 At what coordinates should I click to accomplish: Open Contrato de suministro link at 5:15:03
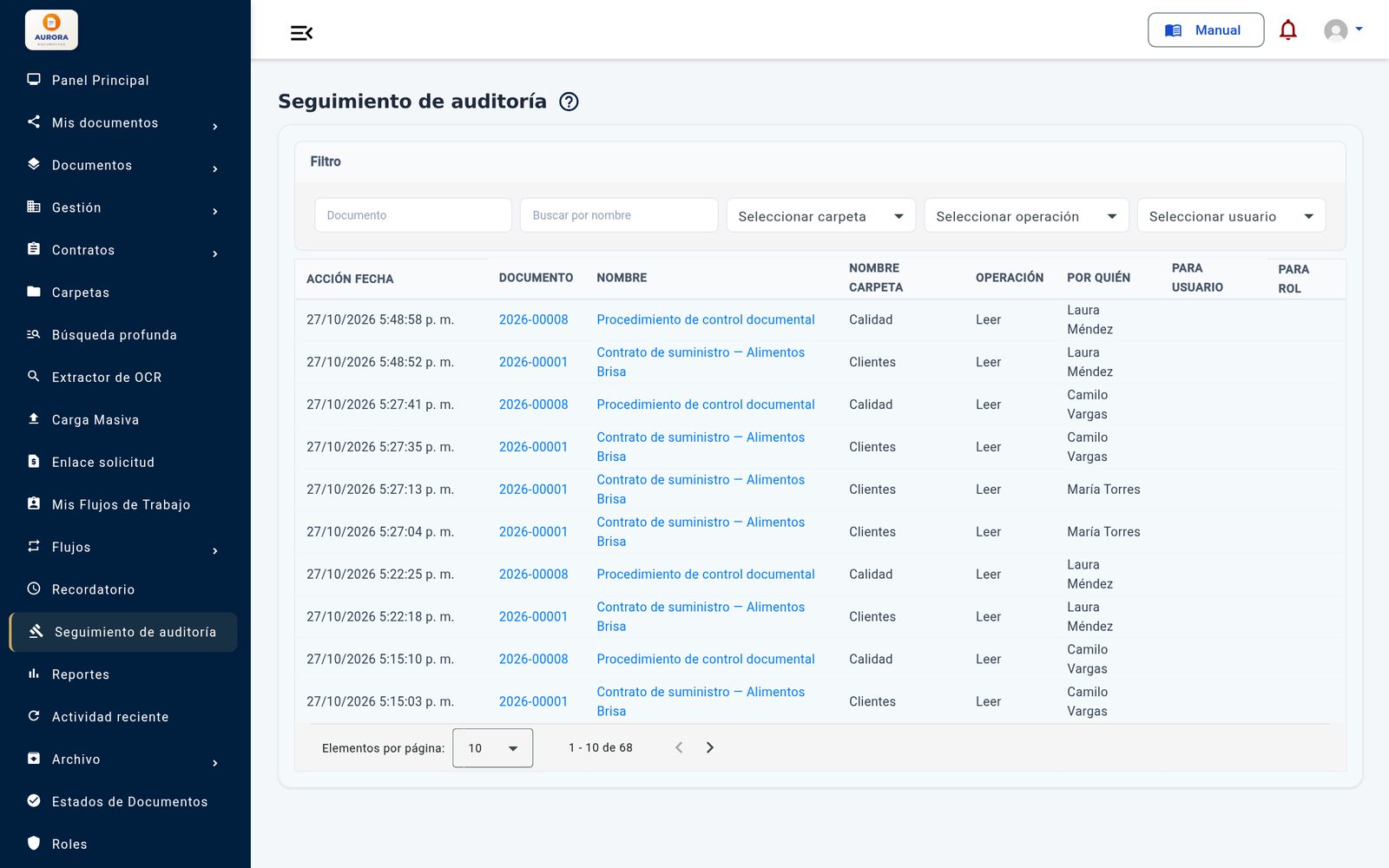701,701
